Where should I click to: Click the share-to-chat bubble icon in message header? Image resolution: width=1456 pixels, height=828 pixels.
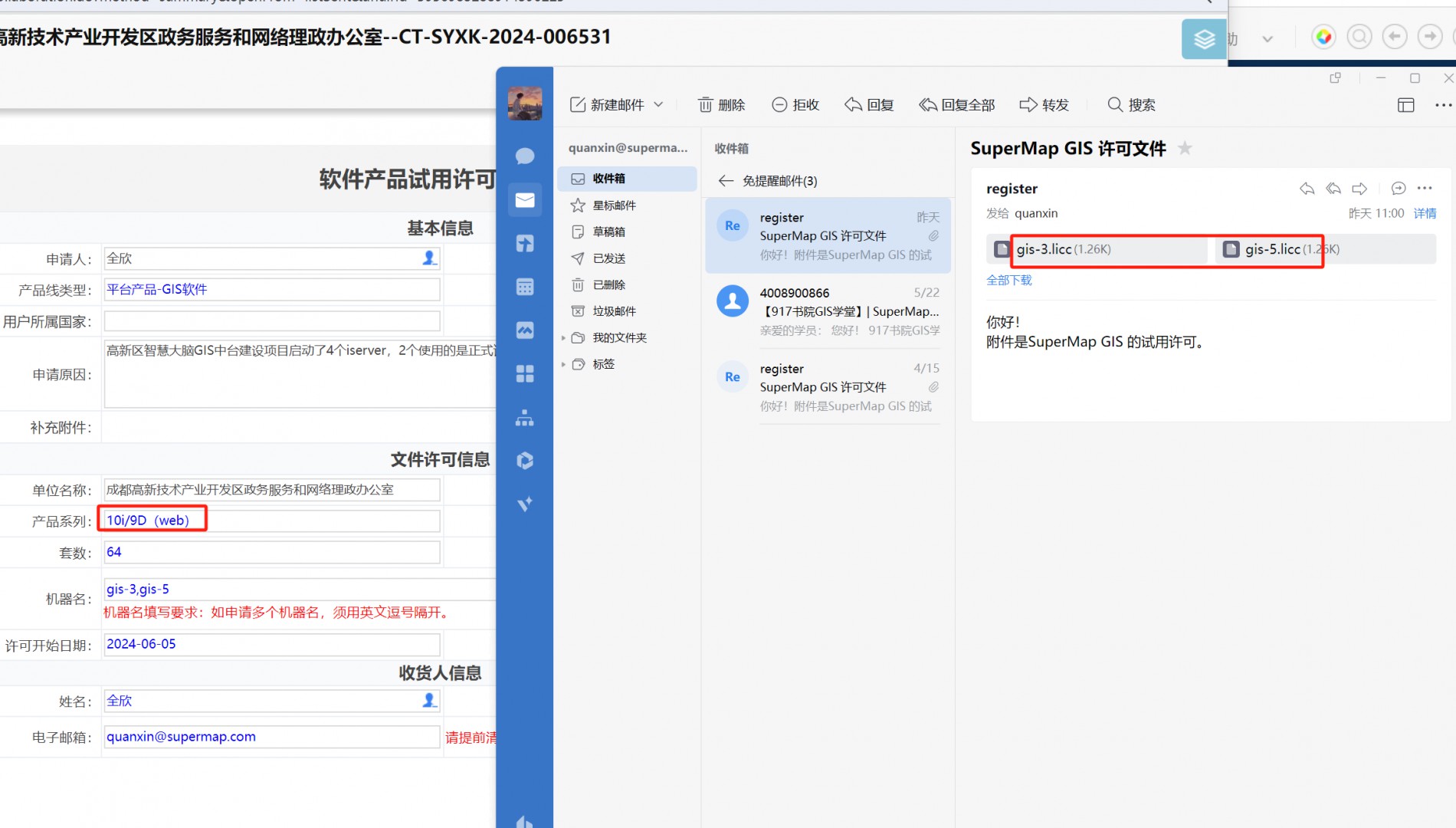[1399, 189]
